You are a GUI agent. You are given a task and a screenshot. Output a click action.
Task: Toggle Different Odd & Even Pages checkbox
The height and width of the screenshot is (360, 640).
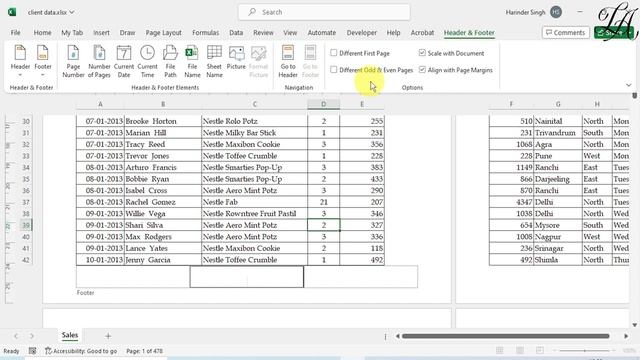click(333, 70)
